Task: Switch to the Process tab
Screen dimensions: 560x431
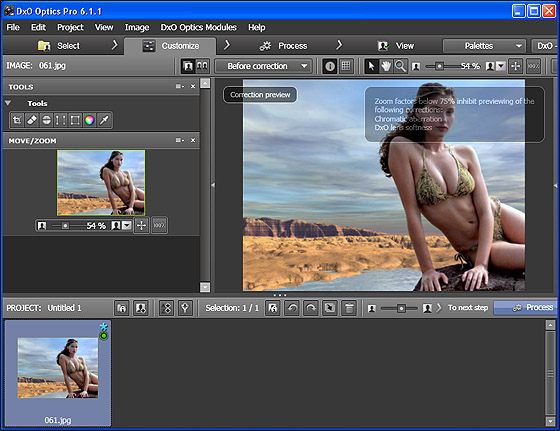Action: pyautogui.click(x=284, y=46)
